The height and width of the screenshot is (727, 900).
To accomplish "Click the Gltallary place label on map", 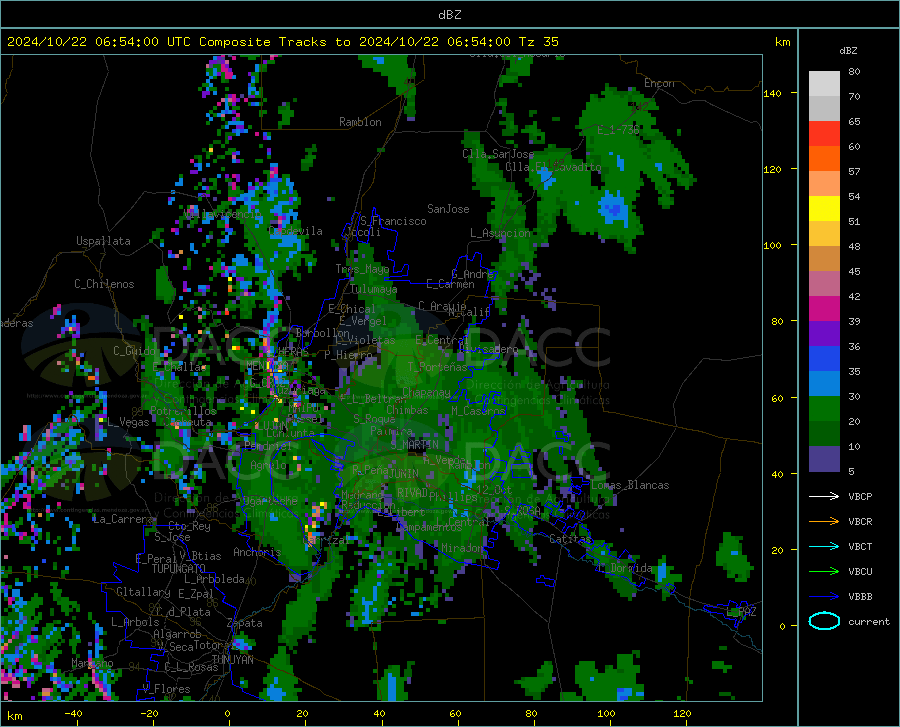I will pyautogui.click(x=143, y=592).
